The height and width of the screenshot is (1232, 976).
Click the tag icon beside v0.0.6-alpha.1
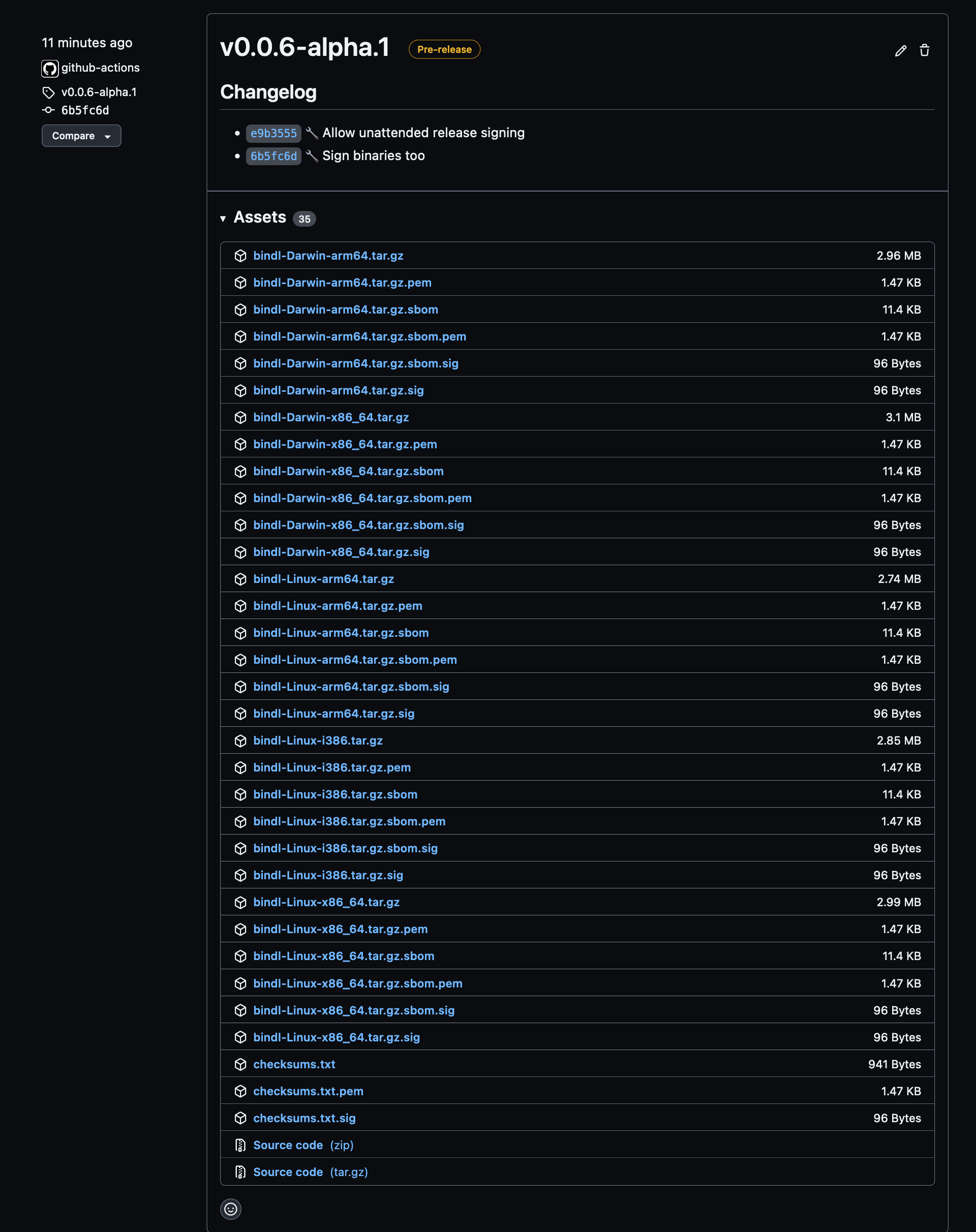[x=49, y=93]
